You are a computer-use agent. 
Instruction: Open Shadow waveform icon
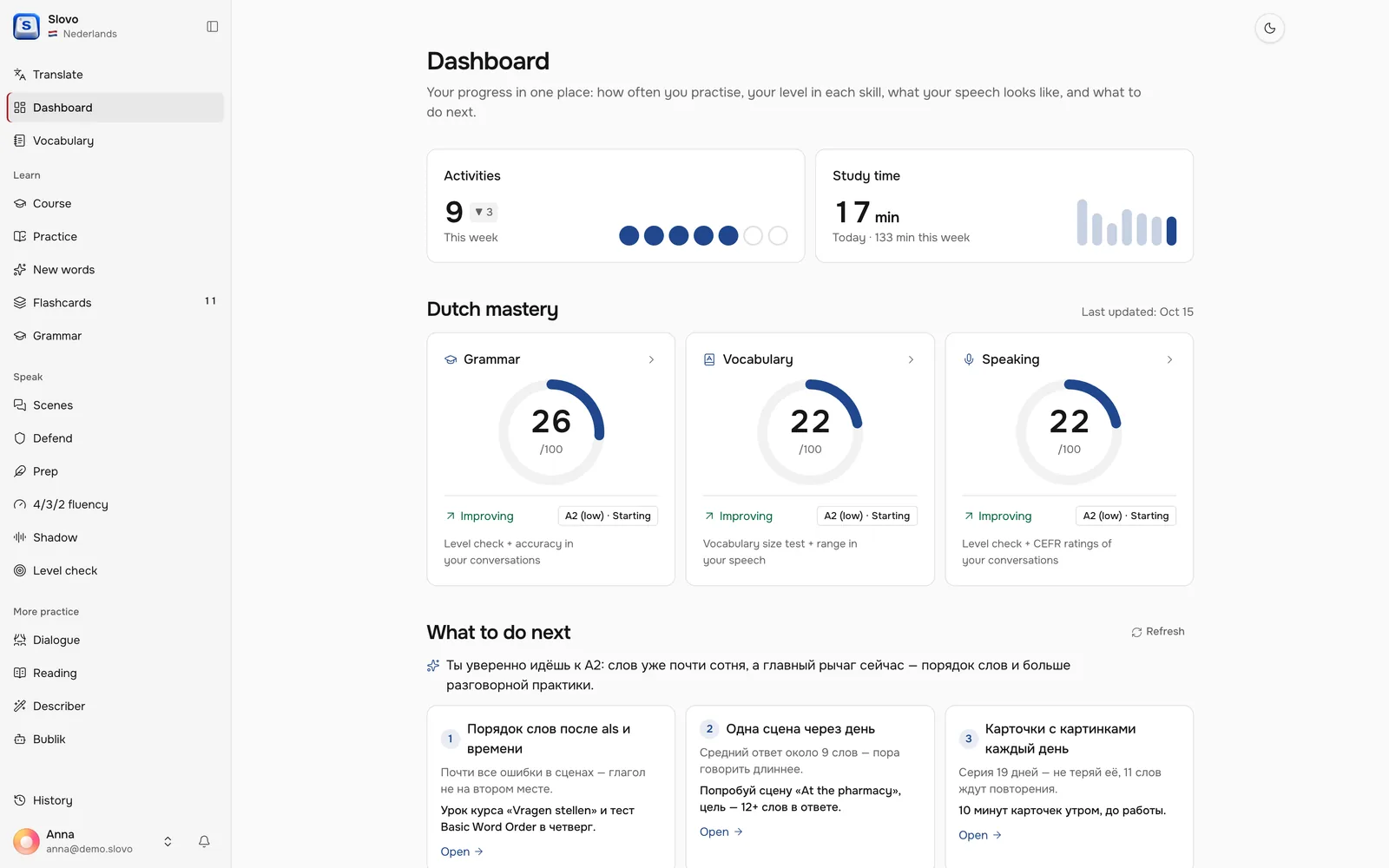coord(20,536)
